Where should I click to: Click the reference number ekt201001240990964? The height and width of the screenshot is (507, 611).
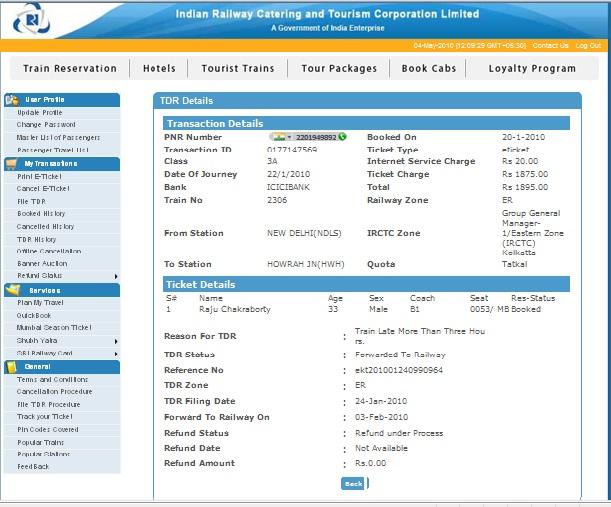pos(399,370)
